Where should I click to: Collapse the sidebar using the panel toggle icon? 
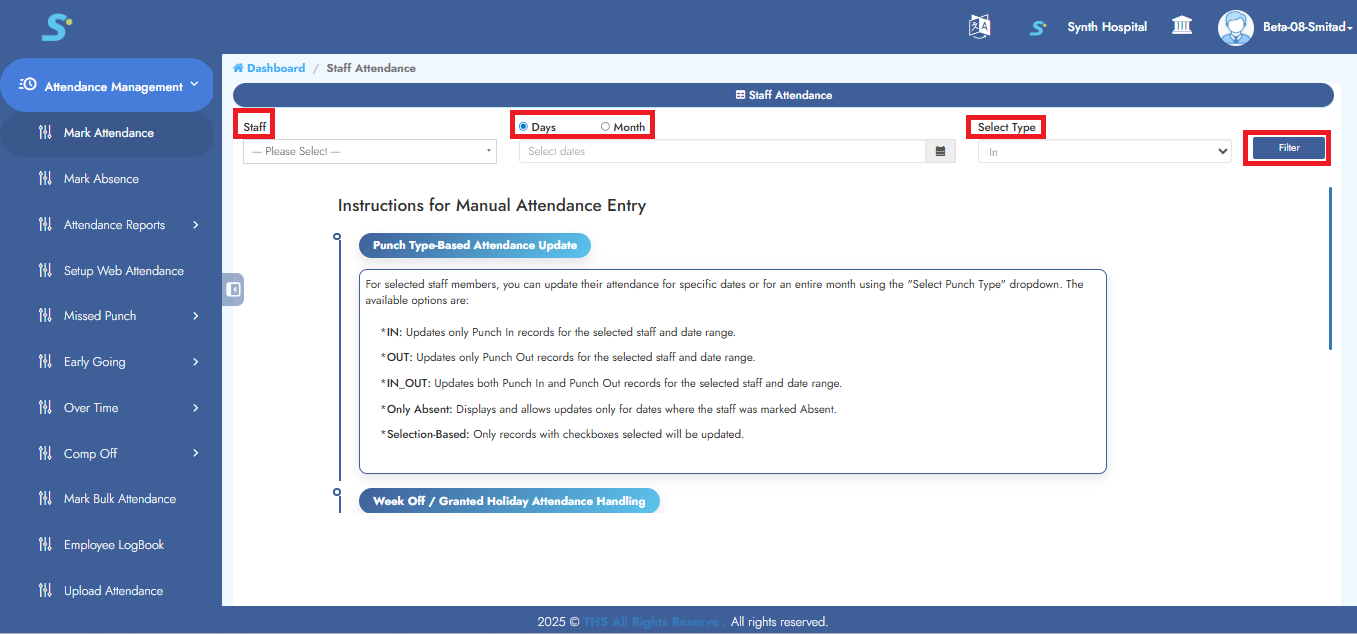tap(233, 290)
